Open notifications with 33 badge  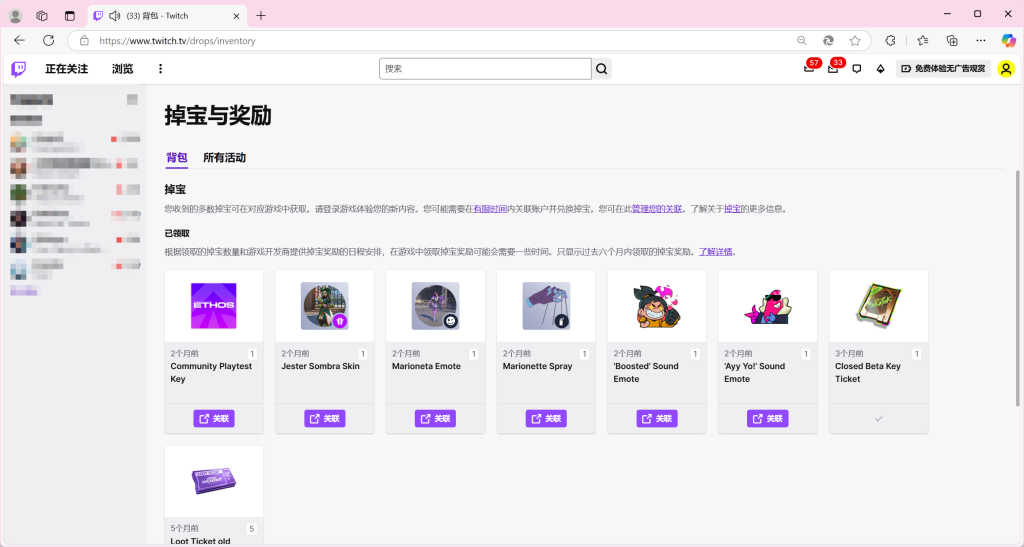click(833, 68)
